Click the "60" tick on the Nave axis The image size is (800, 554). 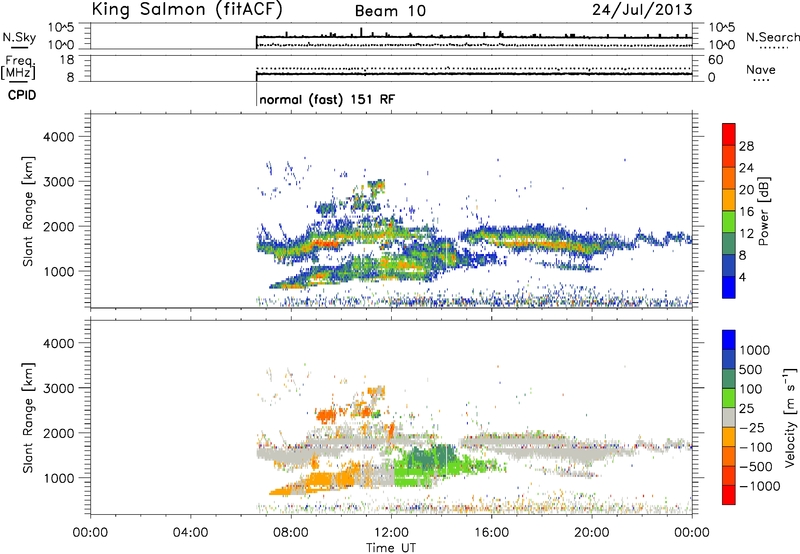[x=715, y=60]
